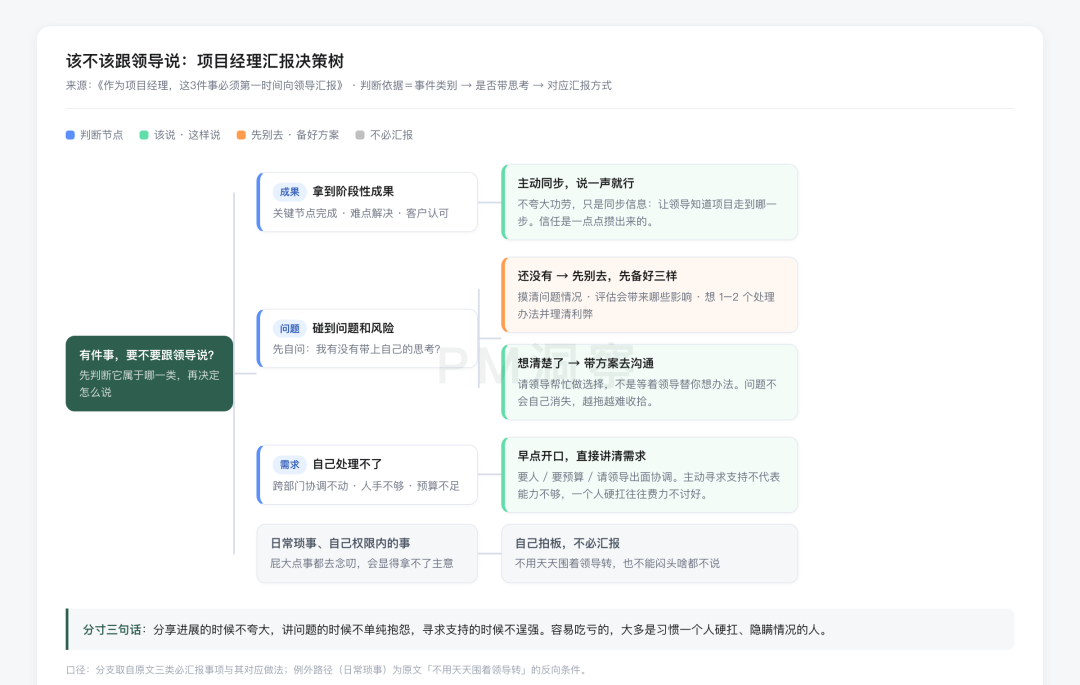The height and width of the screenshot is (685, 1080).
Task: Click the source line beginning 来源
Action: click(339, 85)
